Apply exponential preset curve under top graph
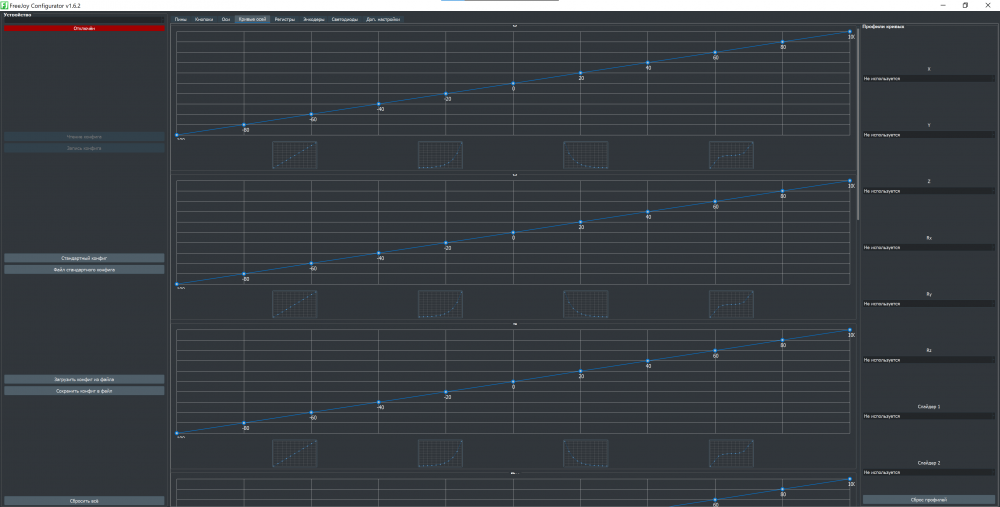The height and width of the screenshot is (507, 1000). pyautogui.click(x=440, y=155)
